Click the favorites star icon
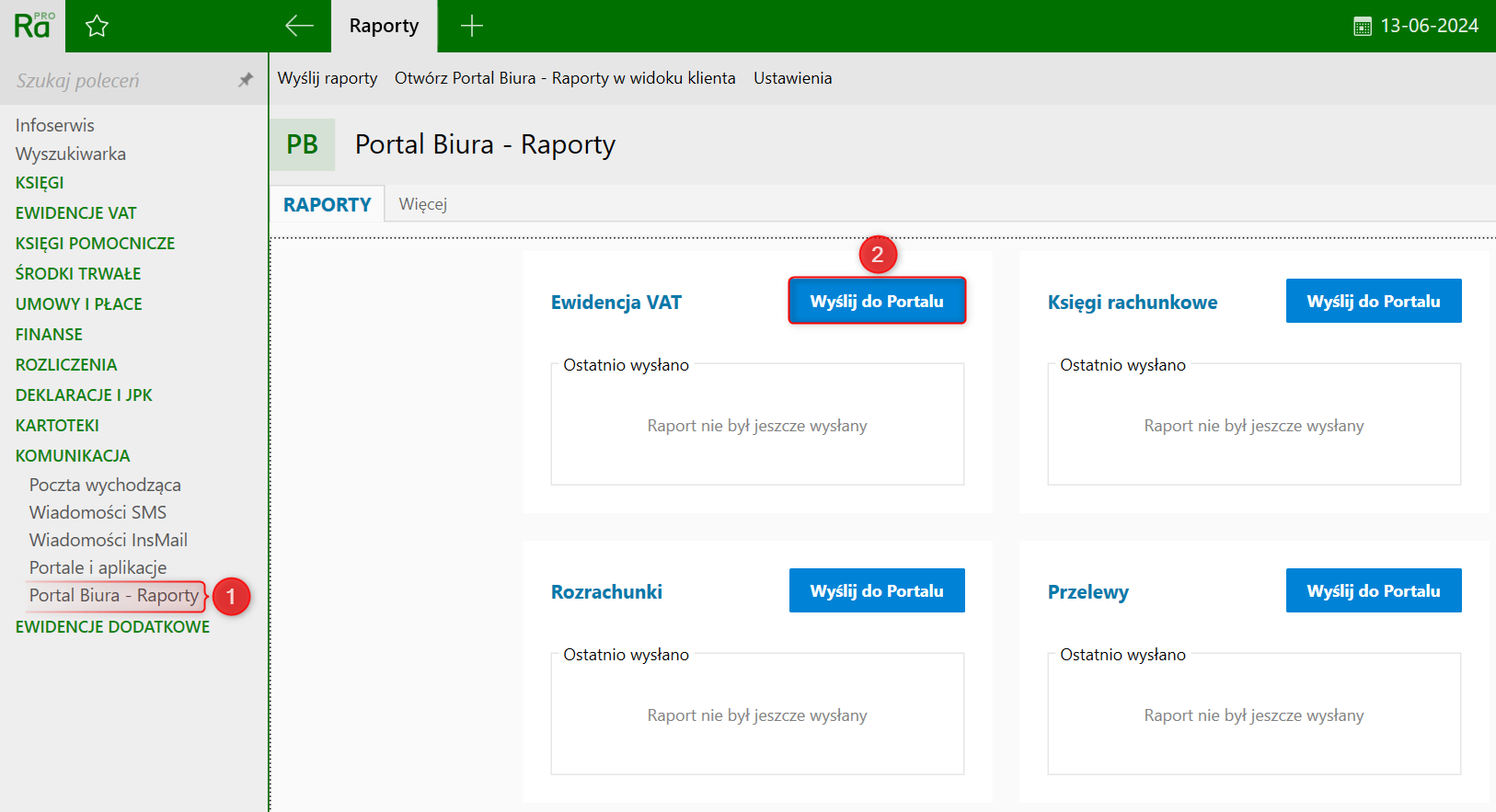This screenshot has height=812, width=1496. click(x=97, y=27)
